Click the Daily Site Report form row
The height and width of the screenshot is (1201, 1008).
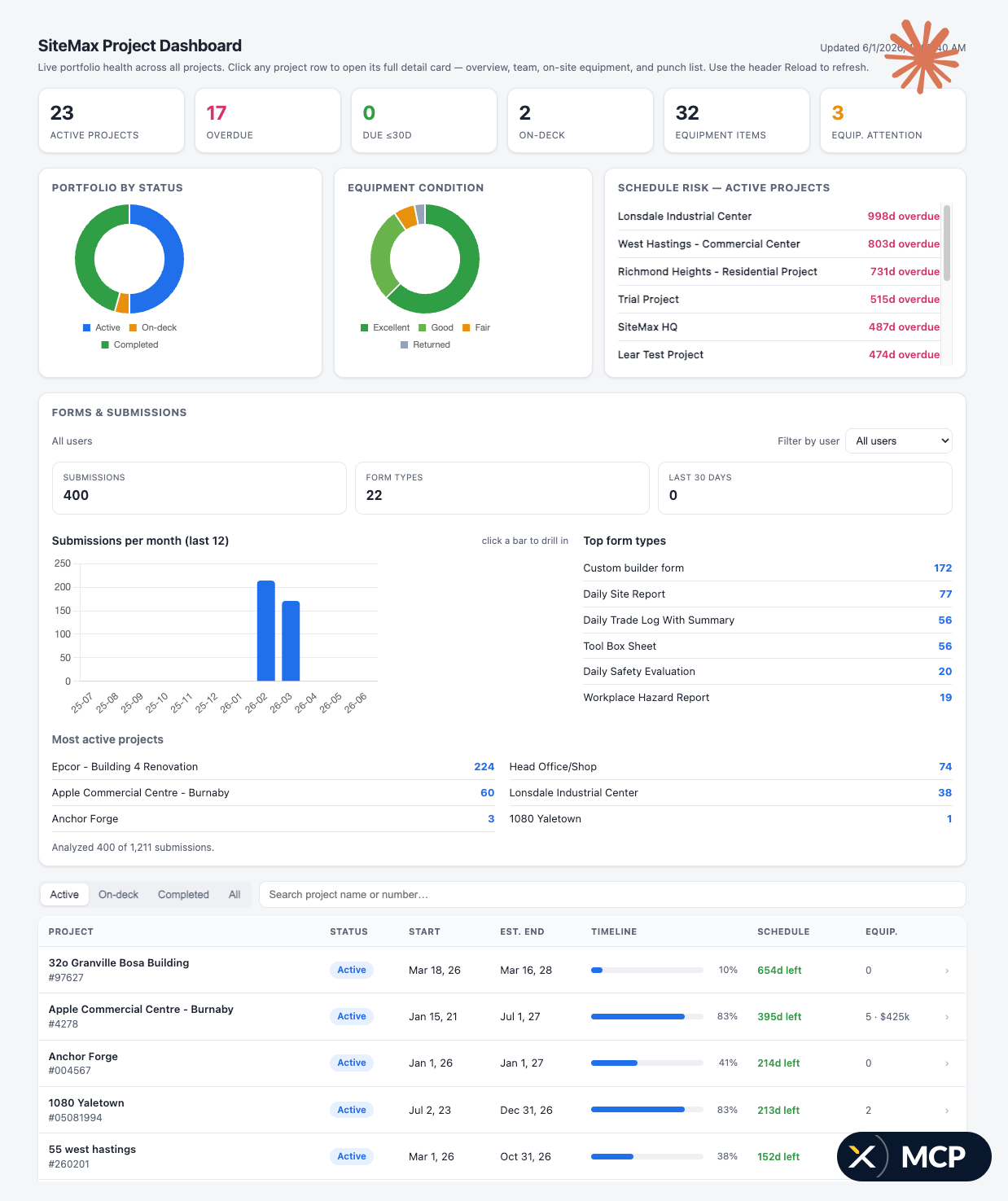click(x=767, y=594)
